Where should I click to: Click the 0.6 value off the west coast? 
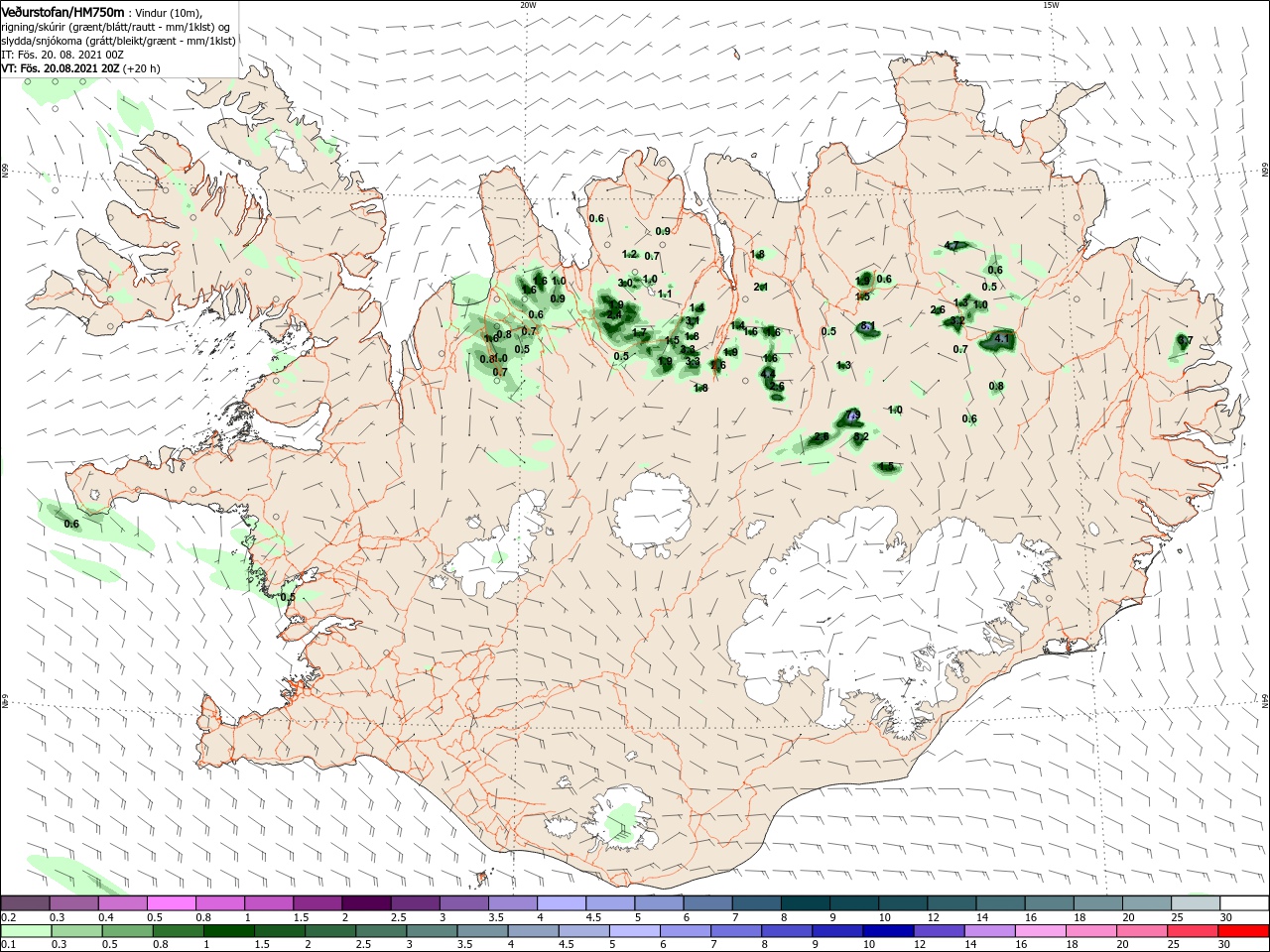tap(71, 524)
